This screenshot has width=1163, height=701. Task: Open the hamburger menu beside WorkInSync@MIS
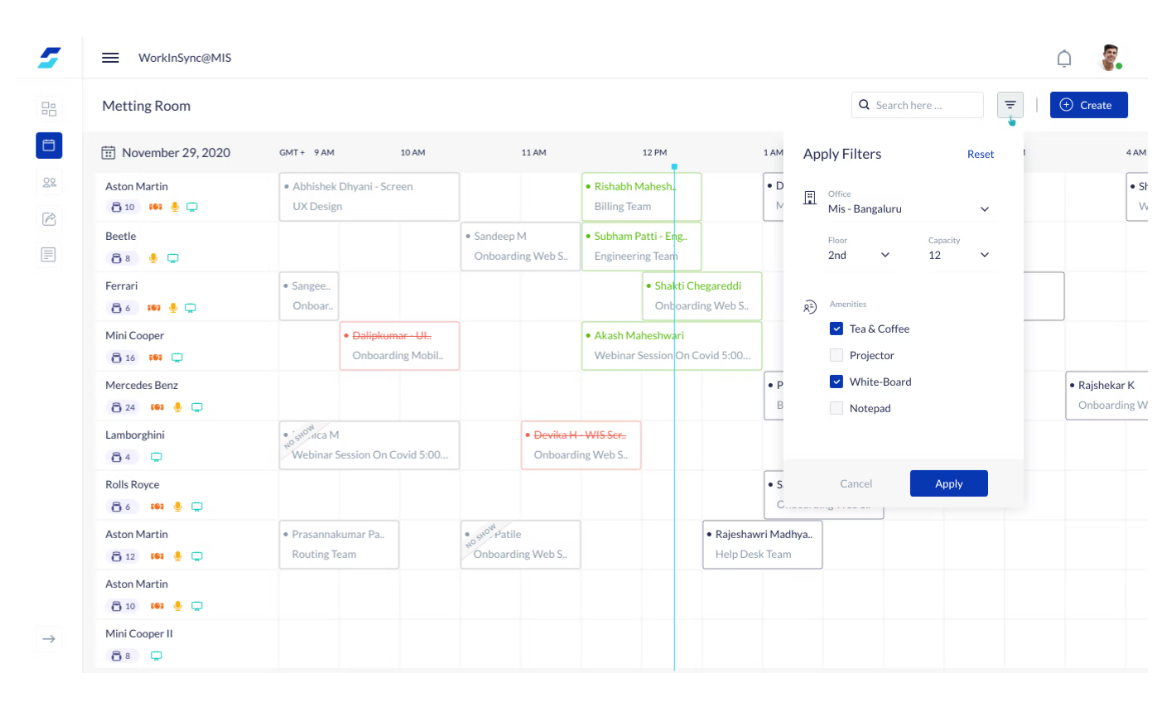110,58
